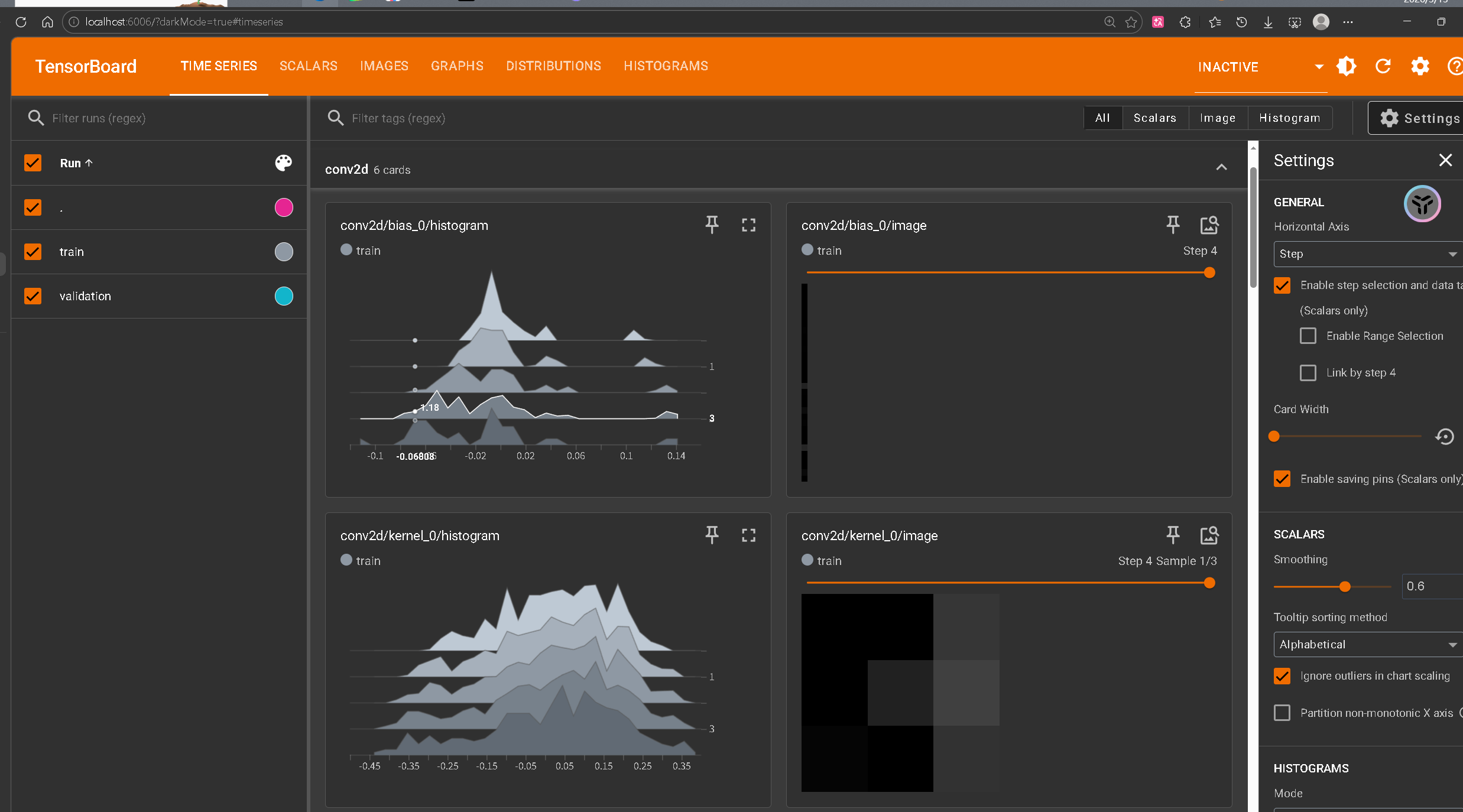The width and height of the screenshot is (1463, 812).
Task: Pin the conv2d/bias_0/histogram card
Action: (x=712, y=225)
